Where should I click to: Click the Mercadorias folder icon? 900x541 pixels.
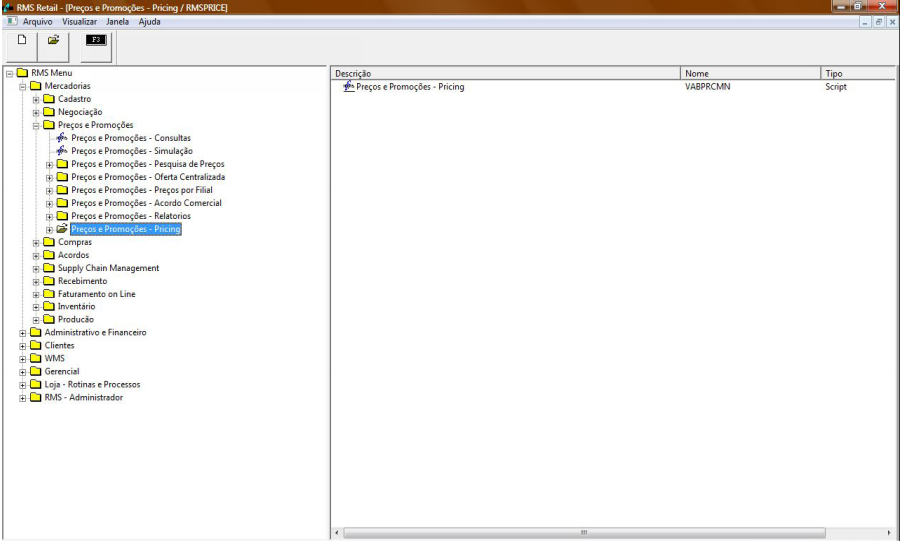click(x=36, y=86)
